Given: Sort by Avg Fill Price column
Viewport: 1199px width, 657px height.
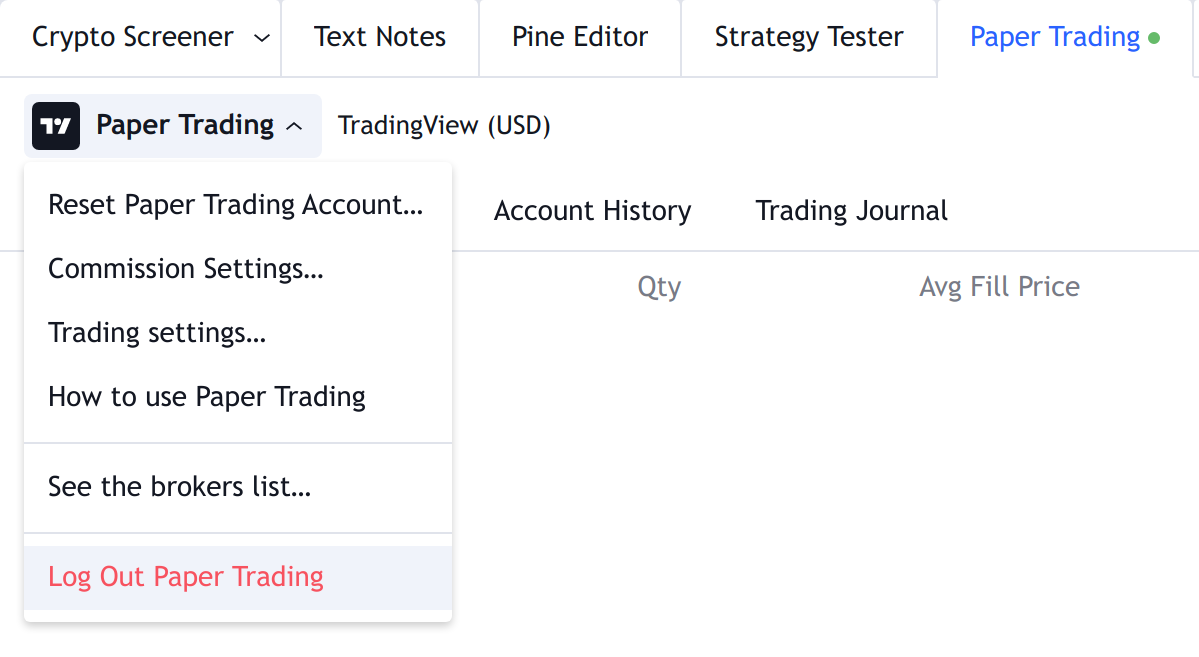Looking at the screenshot, I should pyautogui.click(x=999, y=287).
